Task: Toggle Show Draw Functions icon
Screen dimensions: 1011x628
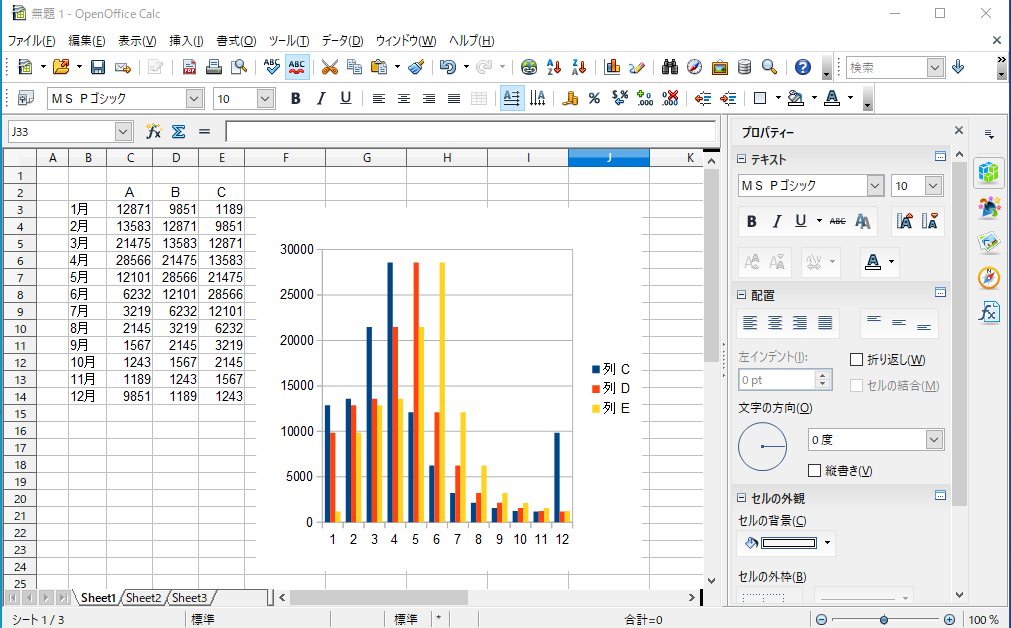Action: click(x=637, y=67)
